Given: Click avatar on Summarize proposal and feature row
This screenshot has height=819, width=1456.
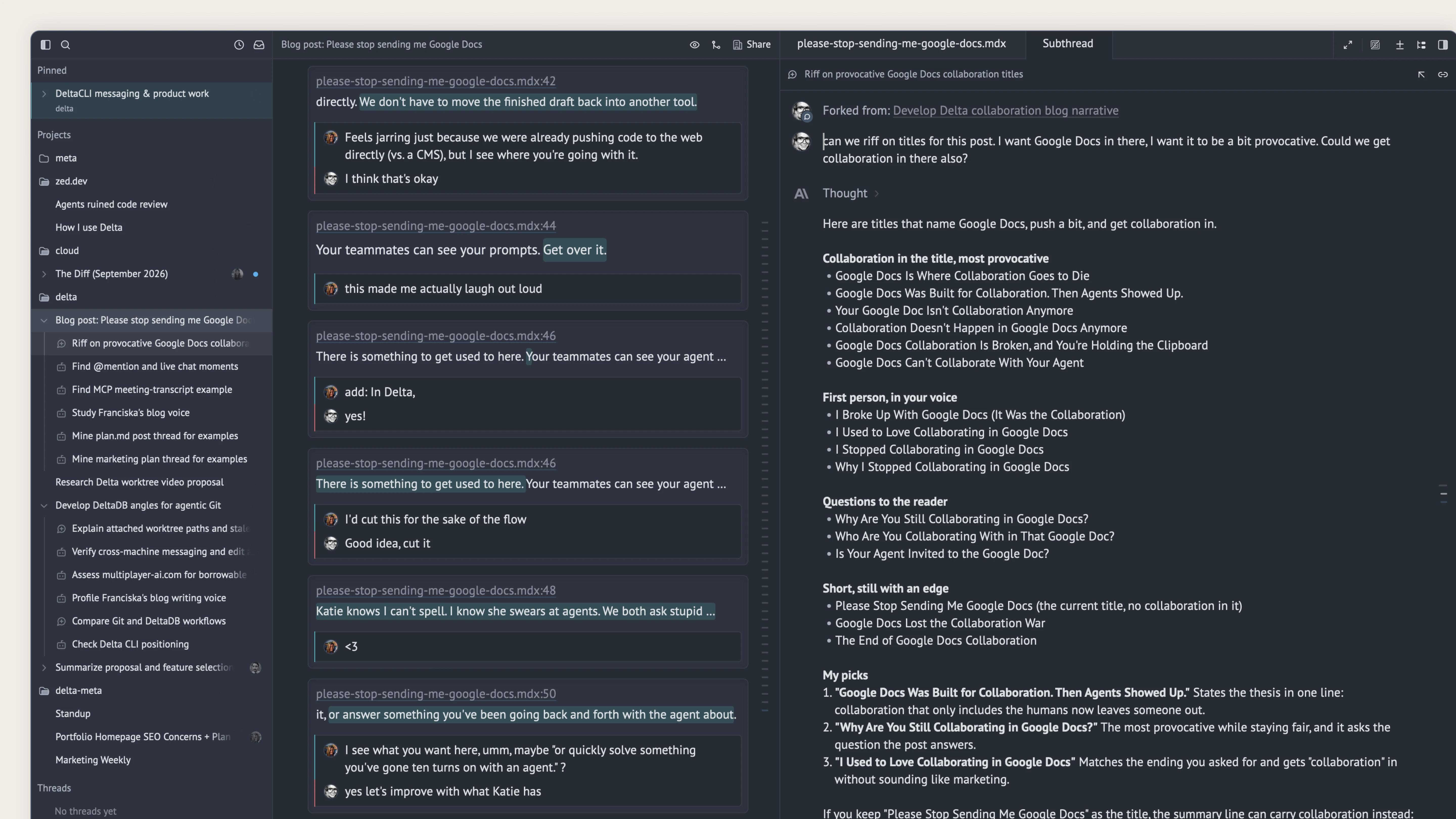Looking at the screenshot, I should pos(256,668).
